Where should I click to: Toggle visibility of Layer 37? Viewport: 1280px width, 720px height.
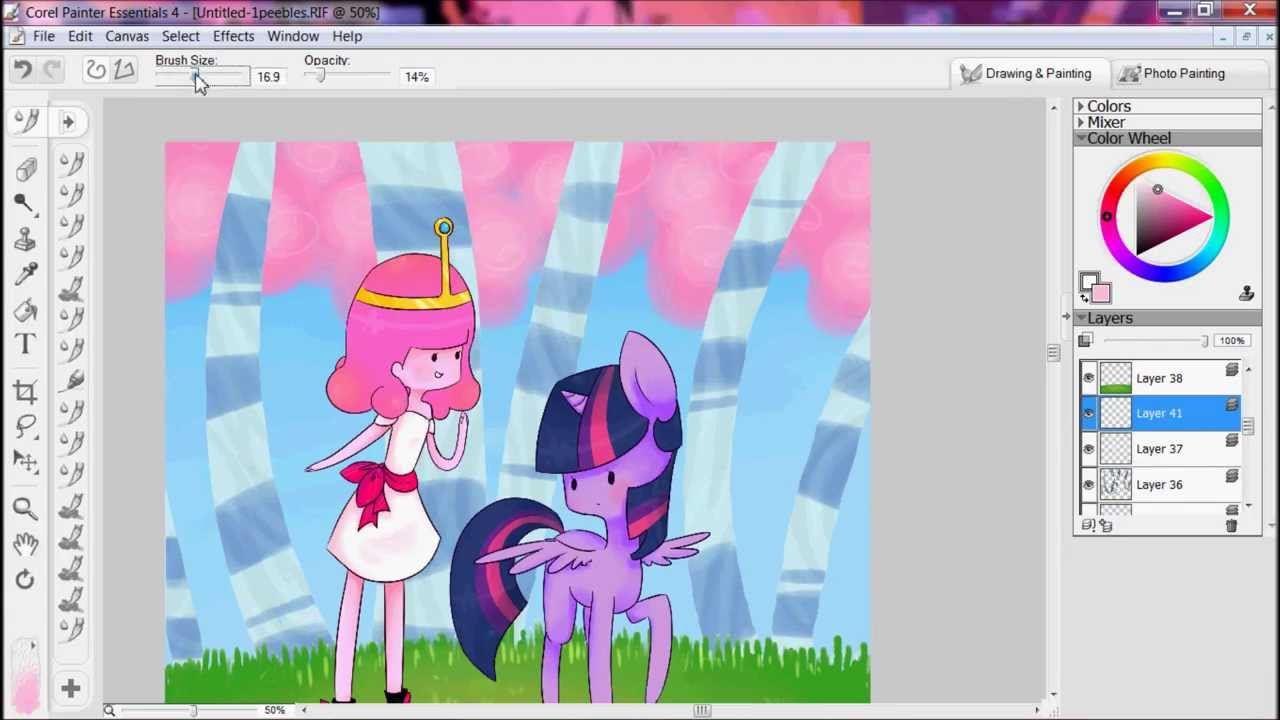[1088, 449]
